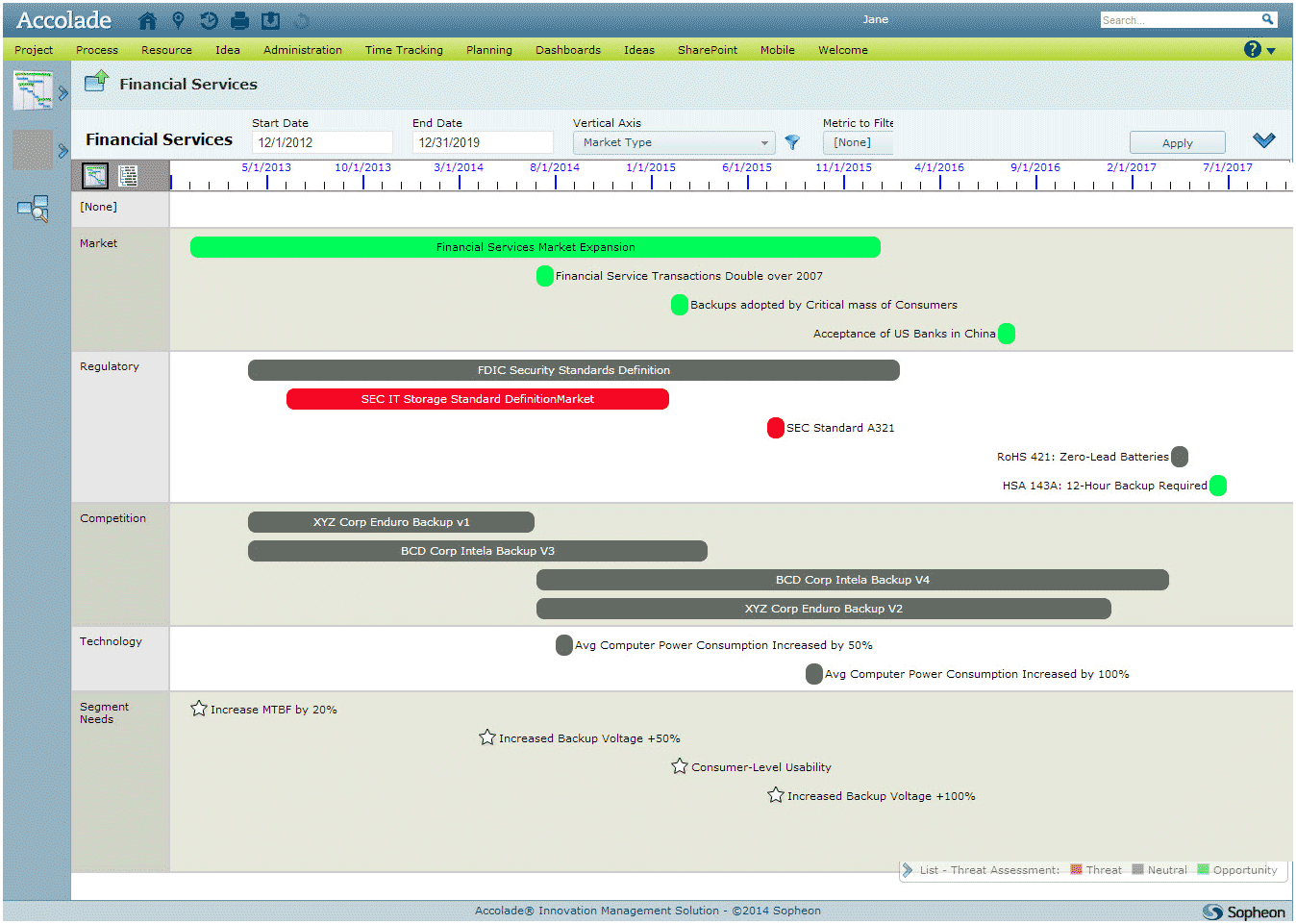Open the Financial Services folder up icon

click(x=96, y=83)
